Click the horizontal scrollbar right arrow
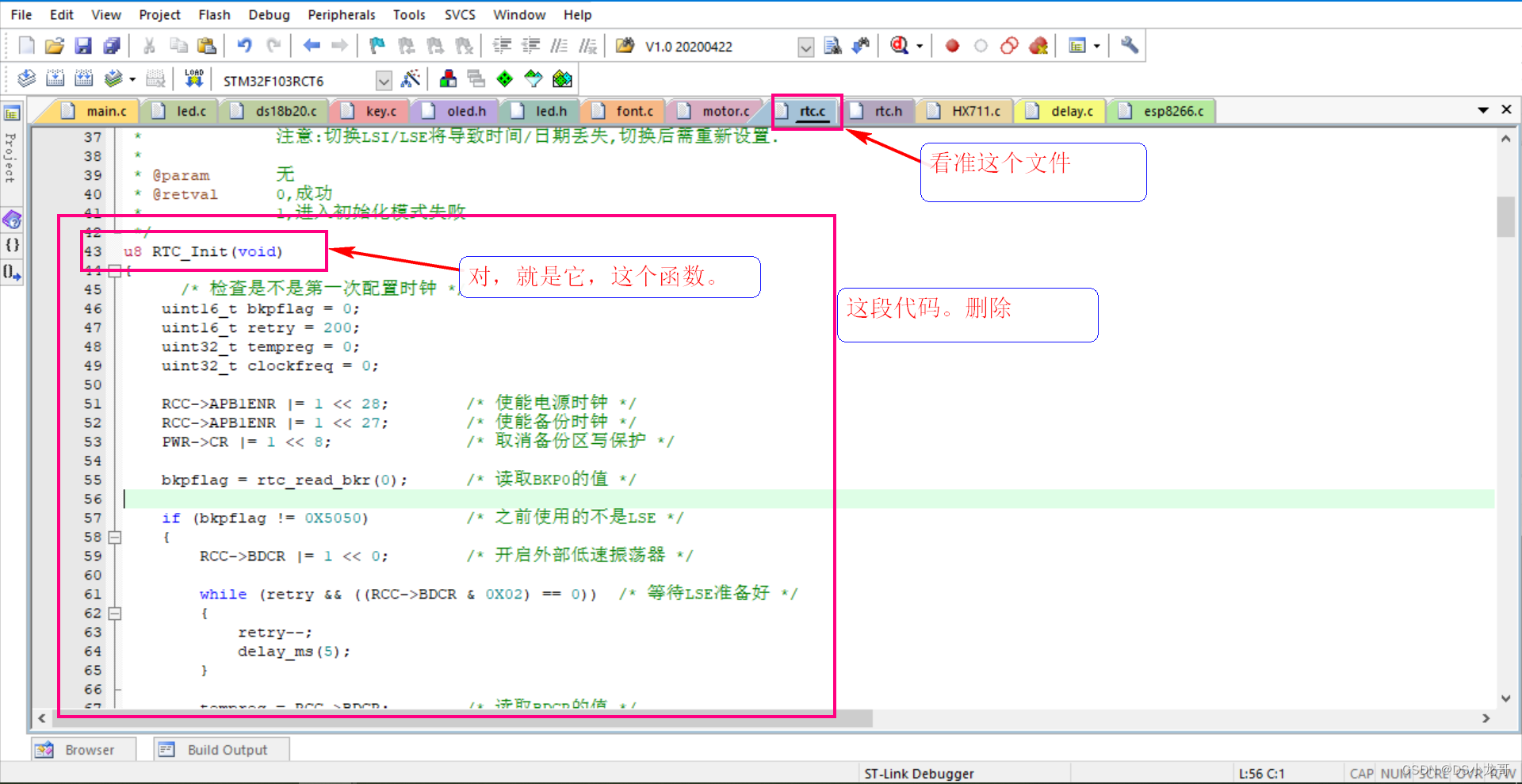 tap(1486, 718)
